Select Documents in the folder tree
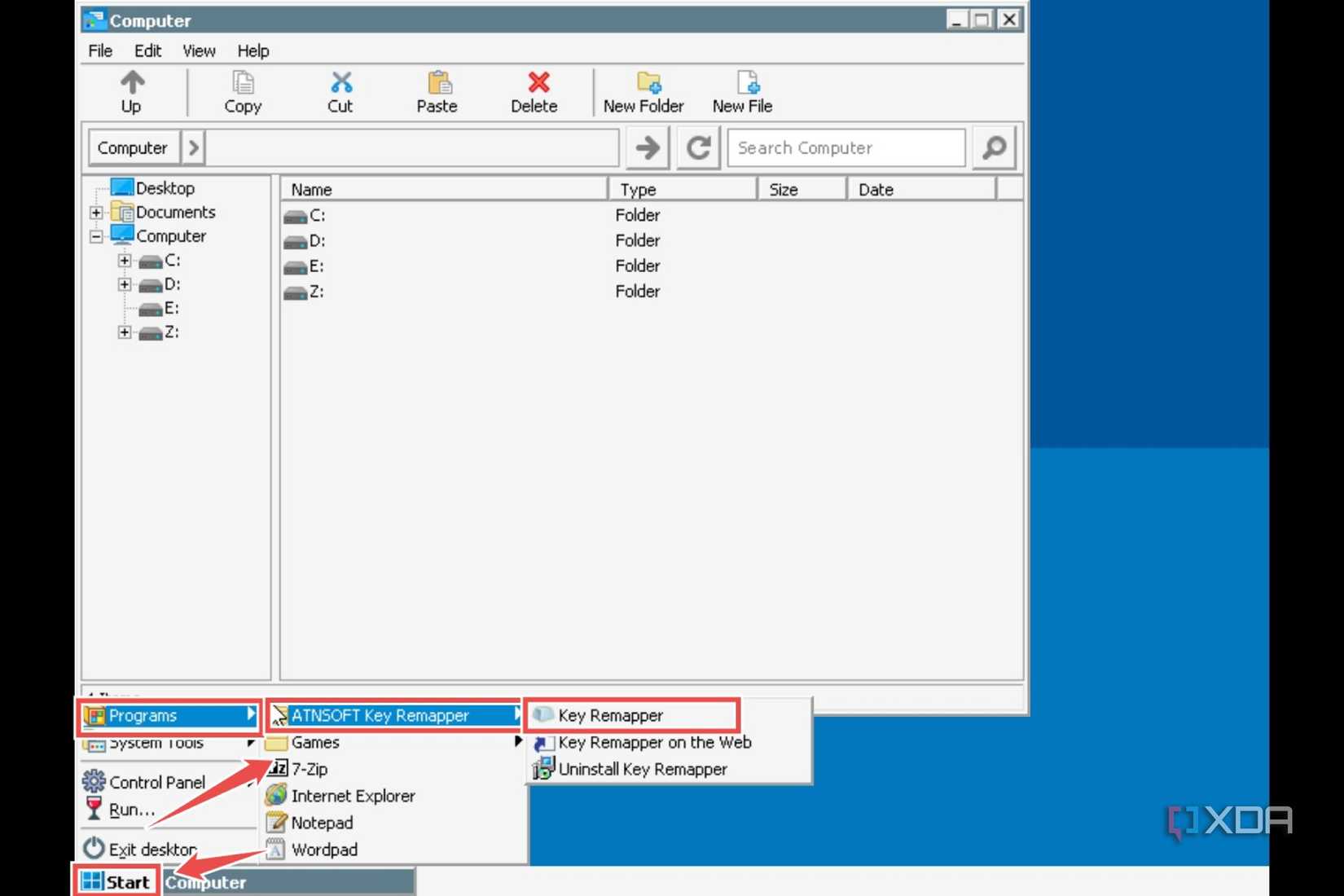Screen dimensions: 1344x896 tap(163, 213)
